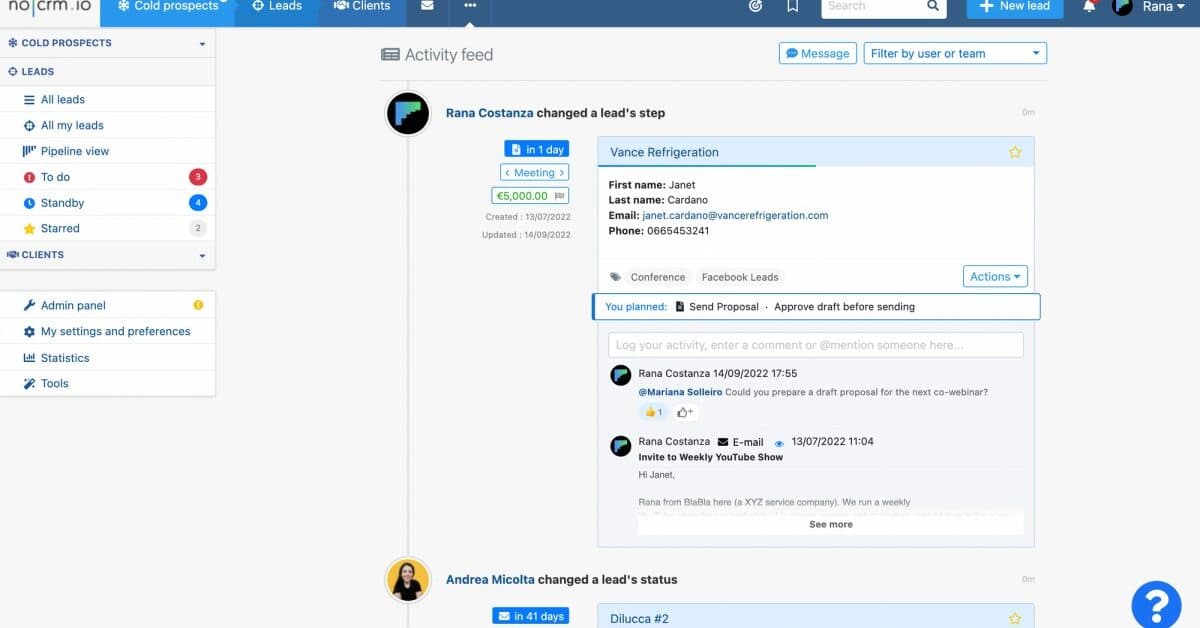The height and width of the screenshot is (628, 1200).
Task: Open the Admin panel
Action: coord(108,305)
